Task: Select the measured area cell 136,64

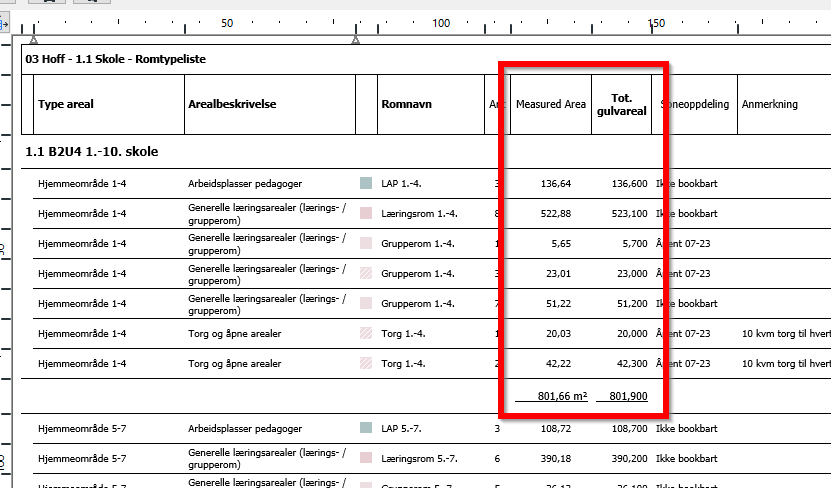Action: pos(555,184)
